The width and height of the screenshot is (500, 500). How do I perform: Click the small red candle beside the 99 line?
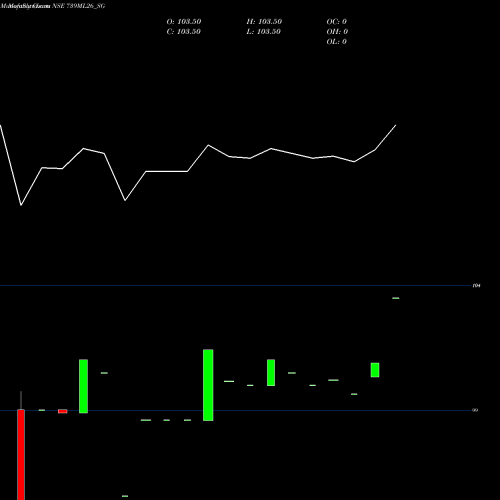[63, 411]
